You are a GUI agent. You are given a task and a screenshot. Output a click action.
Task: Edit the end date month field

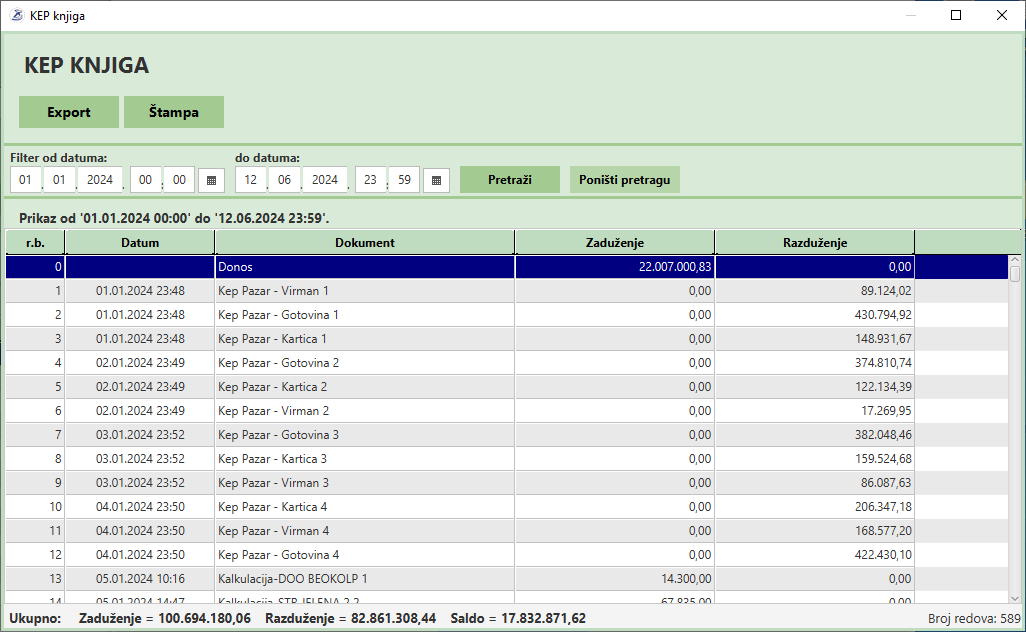pos(283,180)
